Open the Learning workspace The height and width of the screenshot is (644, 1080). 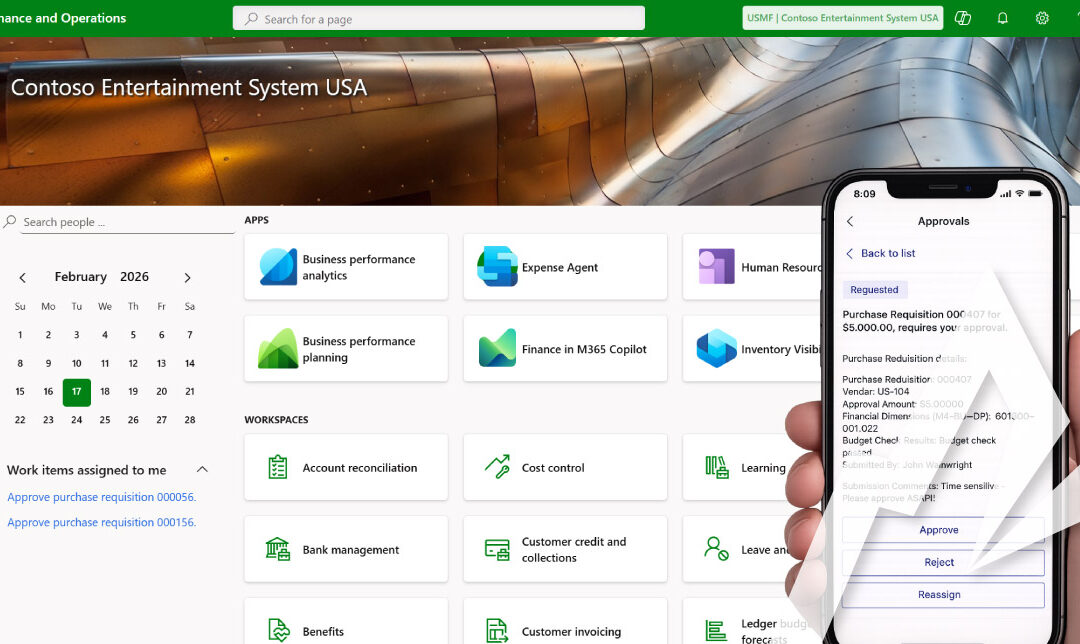tap(755, 467)
